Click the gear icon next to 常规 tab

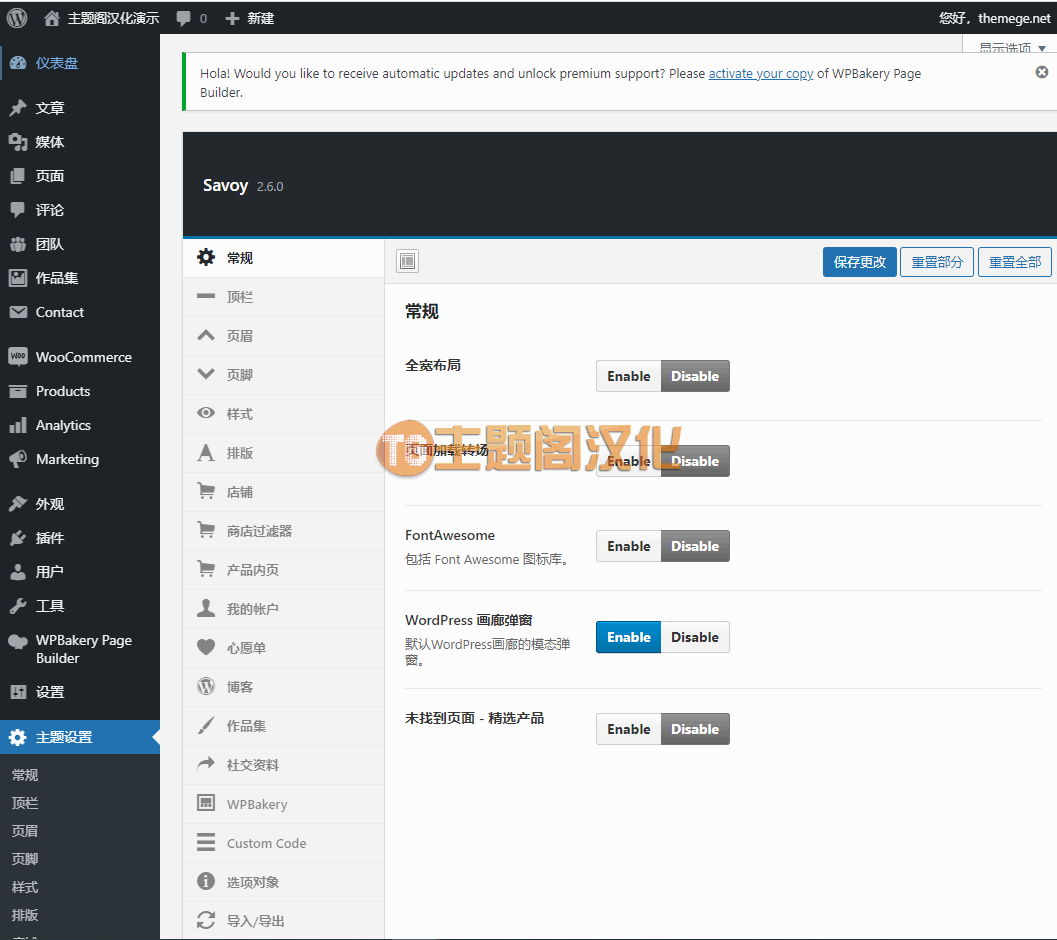[206, 257]
